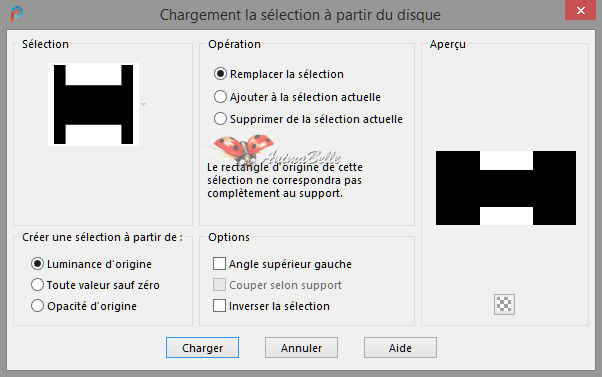Open help with the Aide button
The image size is (602, 377).
pos(400,347)
